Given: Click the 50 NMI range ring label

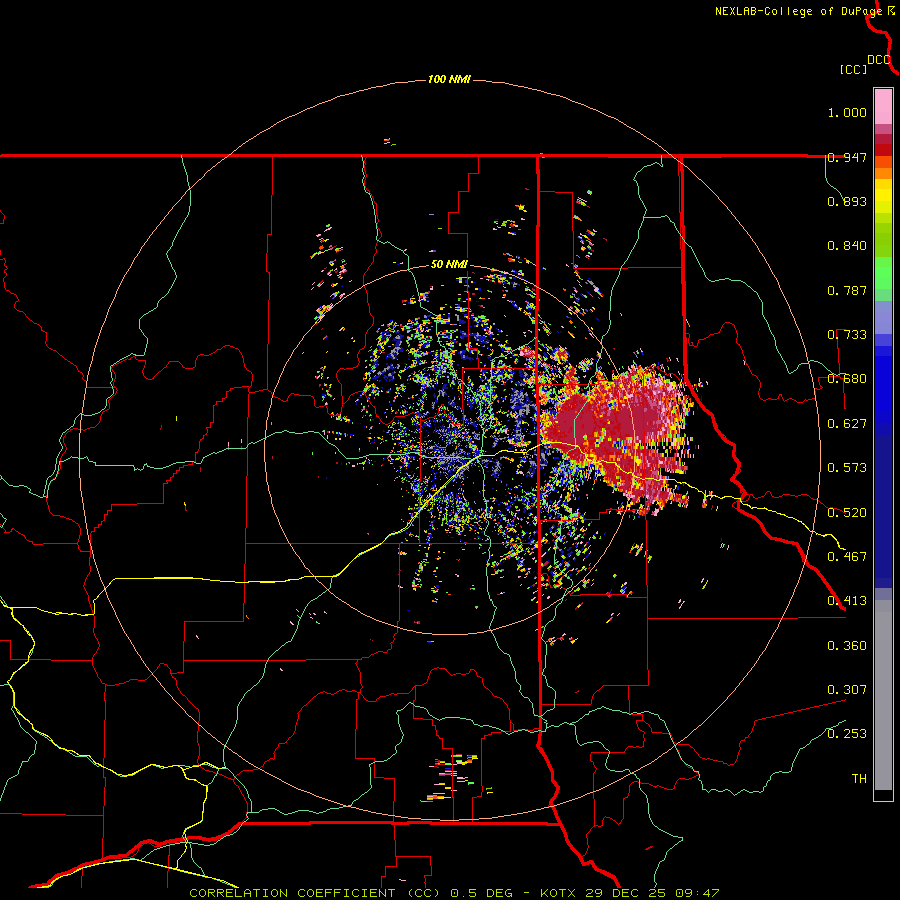Looking at the screenshot, I should [x=449, y=265].
